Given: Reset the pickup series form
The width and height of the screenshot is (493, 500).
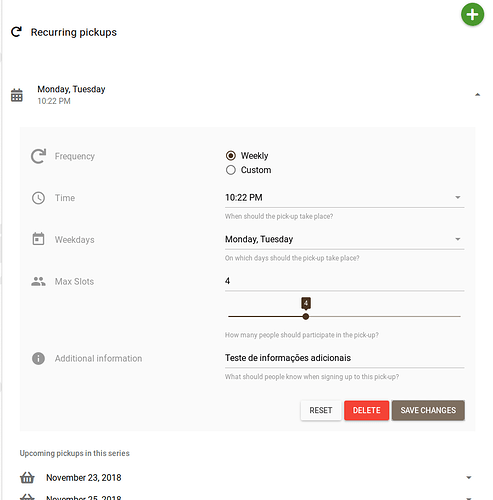Looking at the screenshot, I should coord(321,410).
